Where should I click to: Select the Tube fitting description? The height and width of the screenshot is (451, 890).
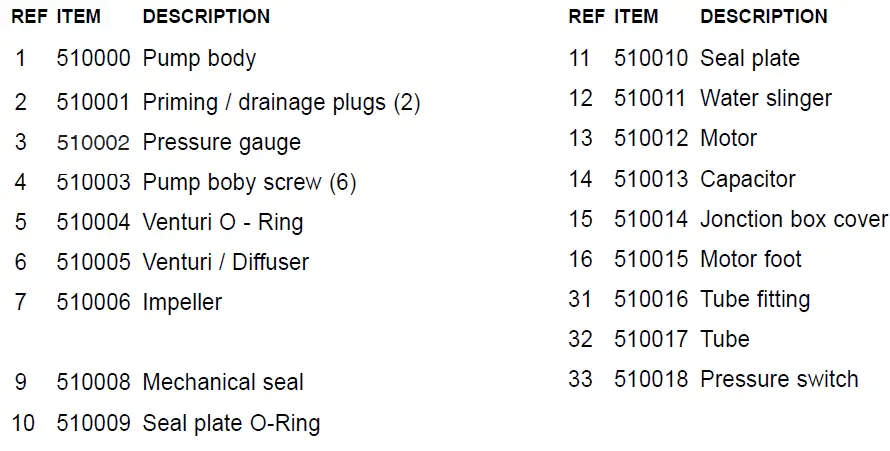[754, 299]
